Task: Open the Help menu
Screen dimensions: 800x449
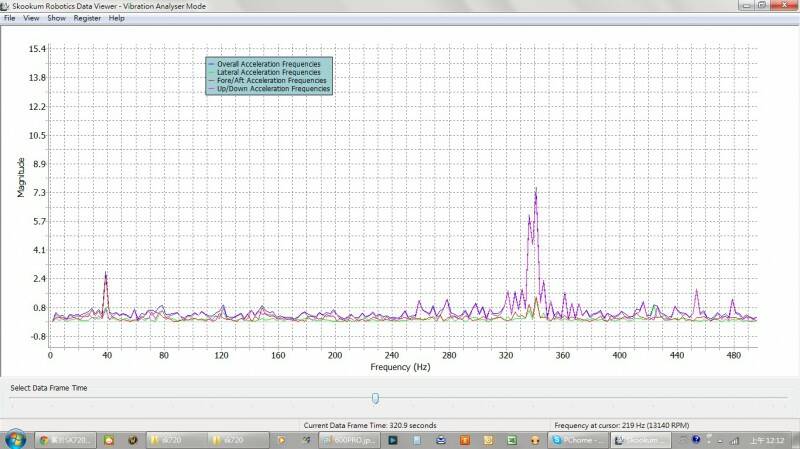Action: (116, 18)
